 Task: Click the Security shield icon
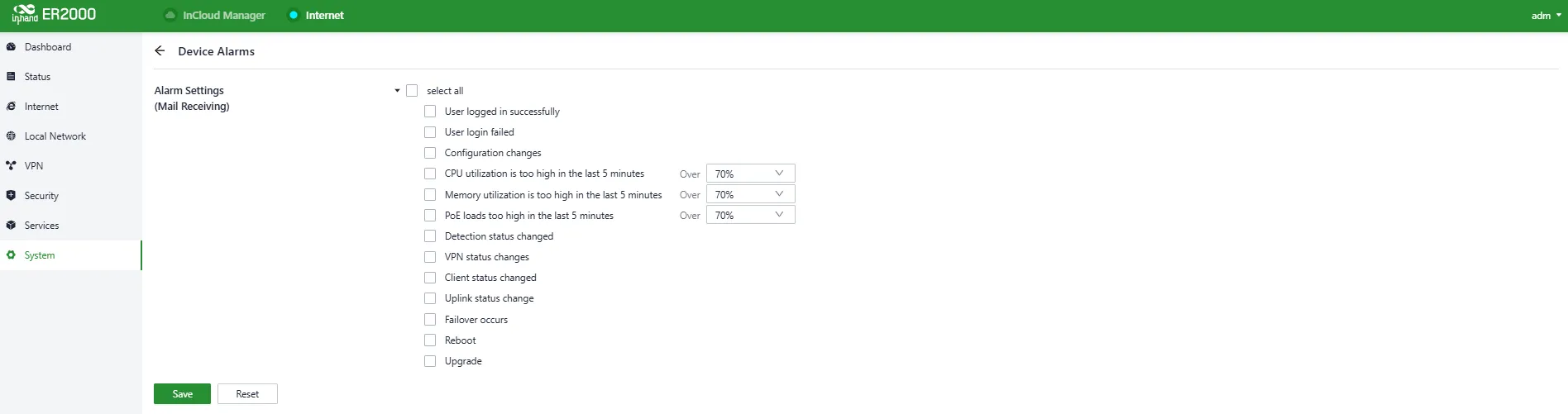(x=11, y=196)
